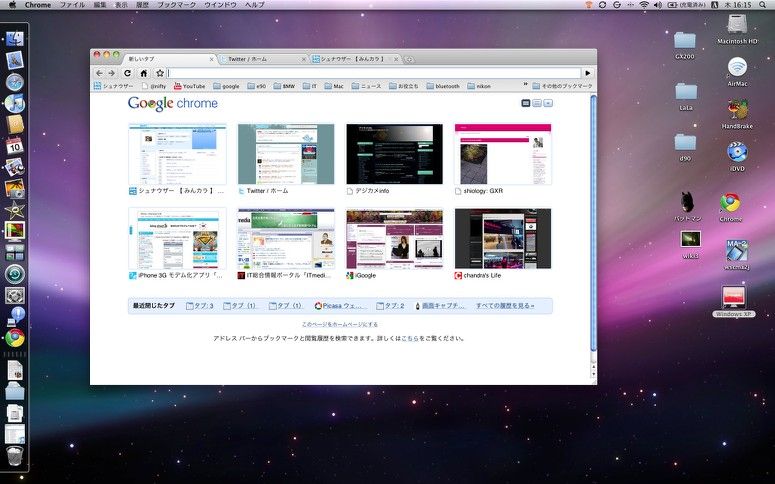The height and width of the screenshot is (484, 775).
Task: Open the ファイル menu
Action: pos(72,4)
